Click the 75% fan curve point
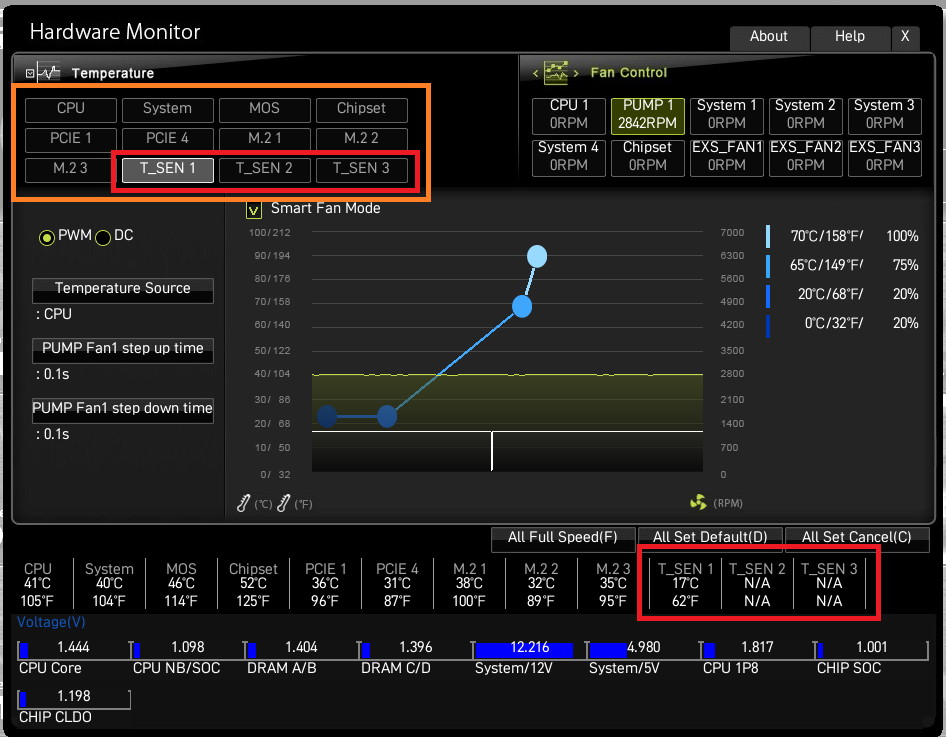 pos(522,306)
